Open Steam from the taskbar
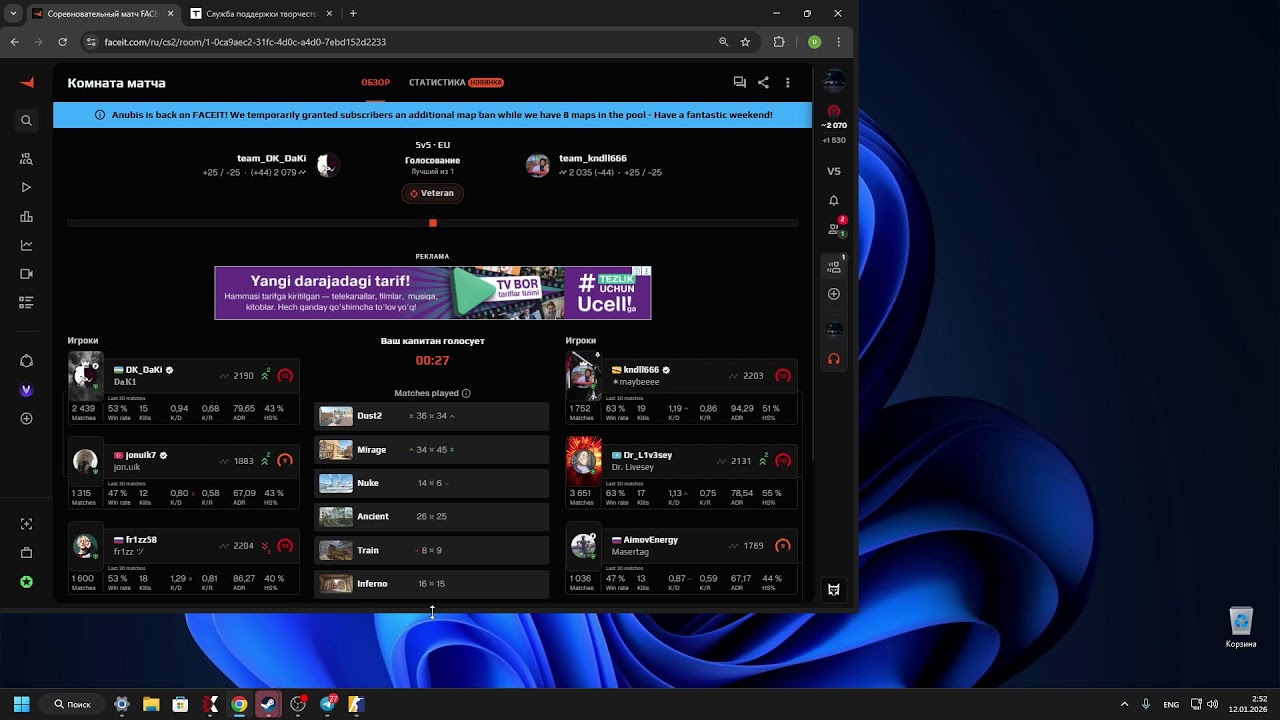The image size is (1280, 720). coord(268,704)
